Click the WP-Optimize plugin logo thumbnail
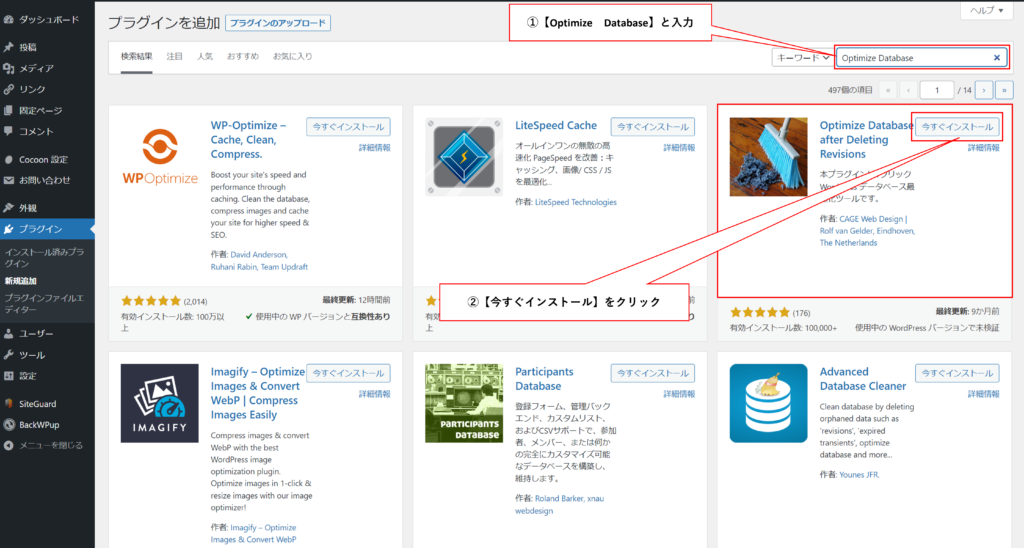The width and height of the screenshot is (1024, 548). coord(159,157)
